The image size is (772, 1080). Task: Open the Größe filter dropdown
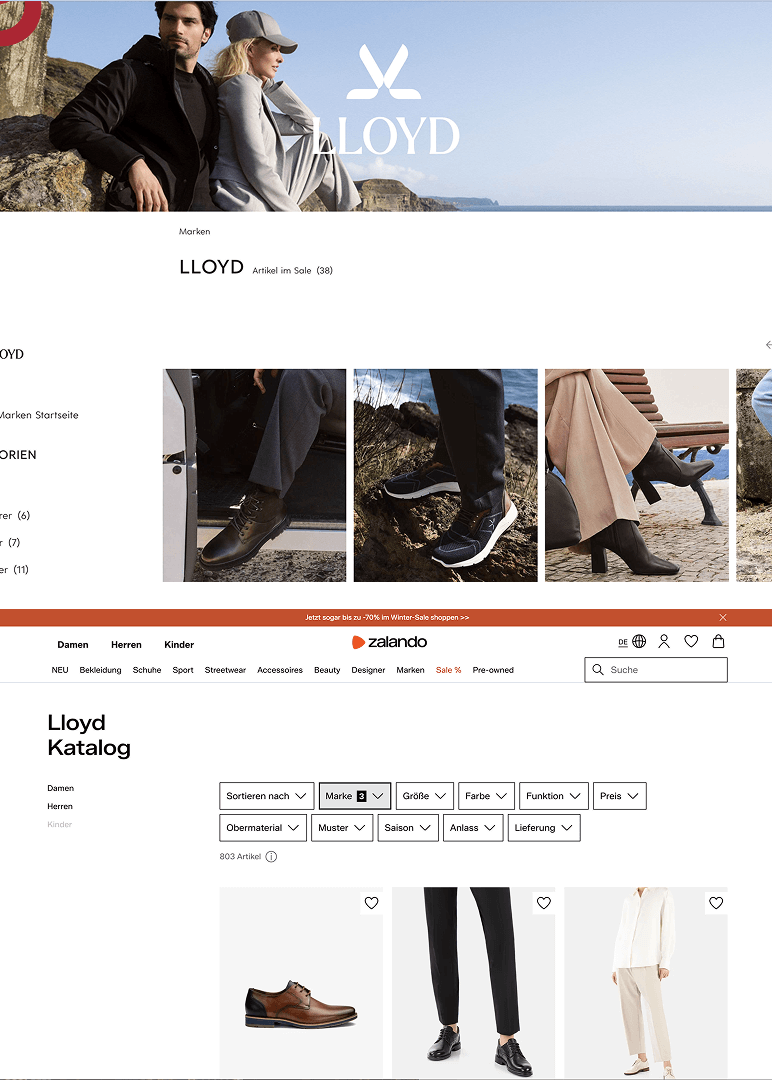pos(424,796)
